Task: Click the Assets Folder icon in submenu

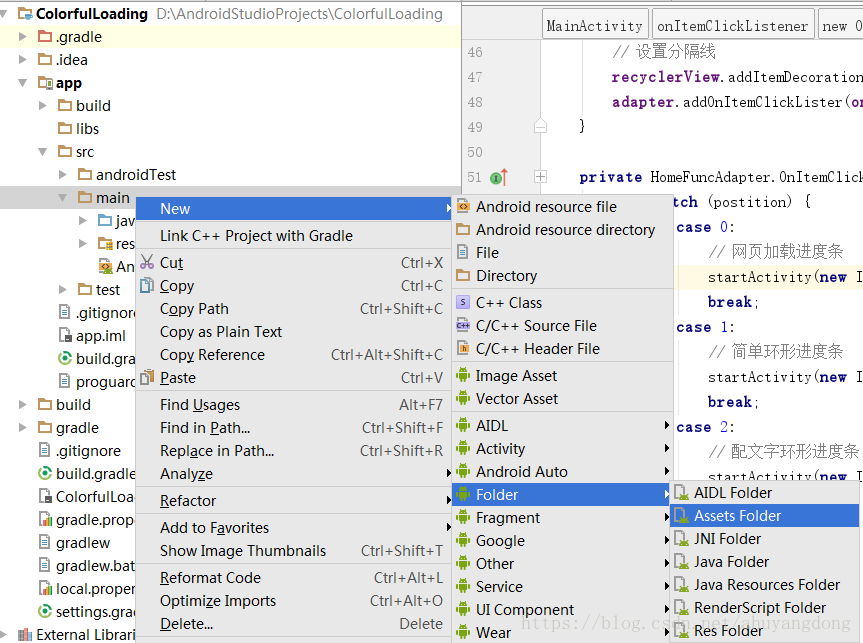Action: tap(681, 516)
